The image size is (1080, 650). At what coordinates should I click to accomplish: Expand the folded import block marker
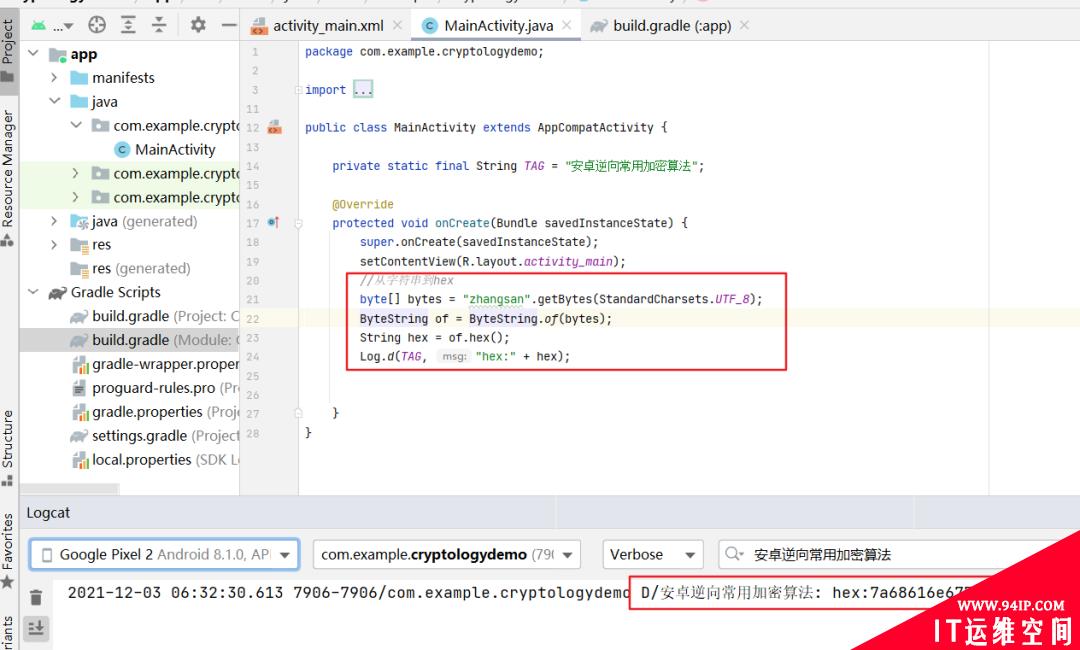[x=298, y=90]
